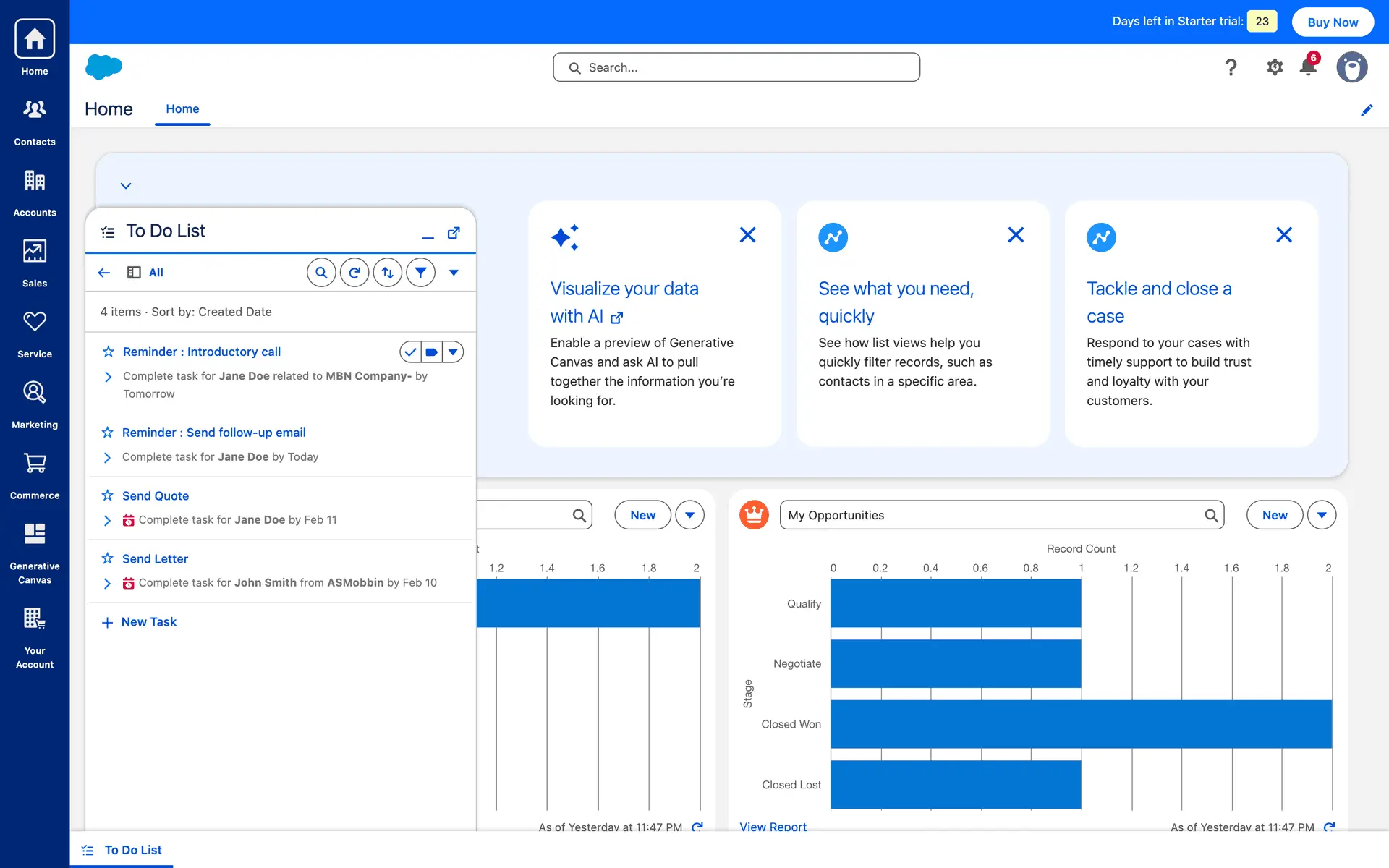Open the View Report link

773,826
